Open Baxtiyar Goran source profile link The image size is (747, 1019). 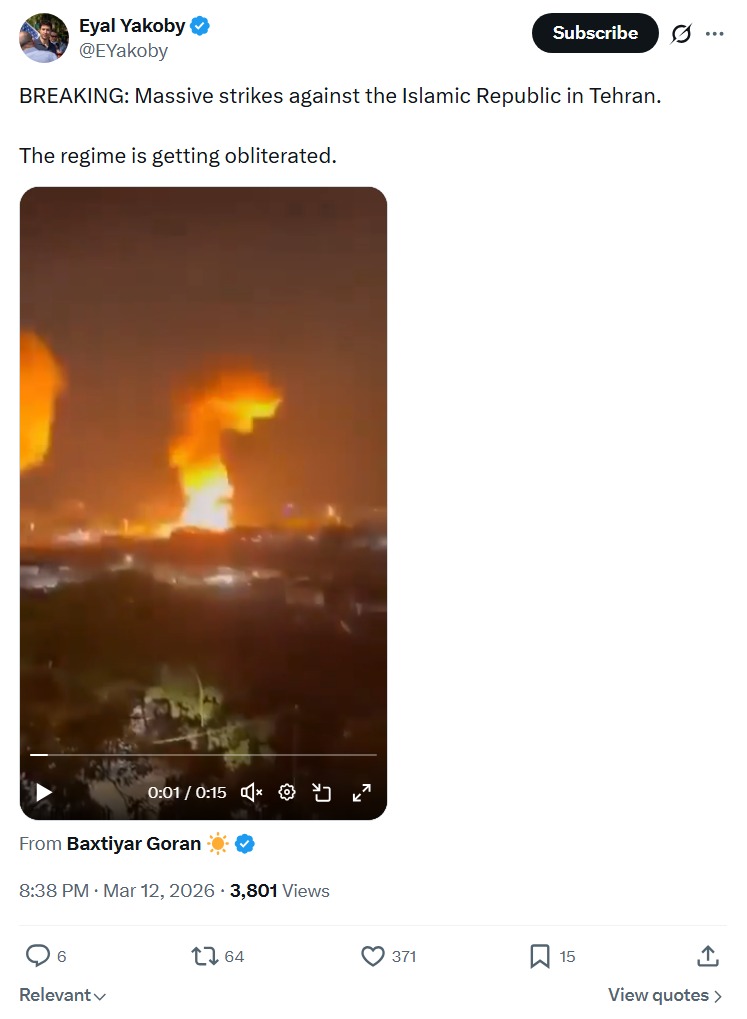(x=133, y=844)
